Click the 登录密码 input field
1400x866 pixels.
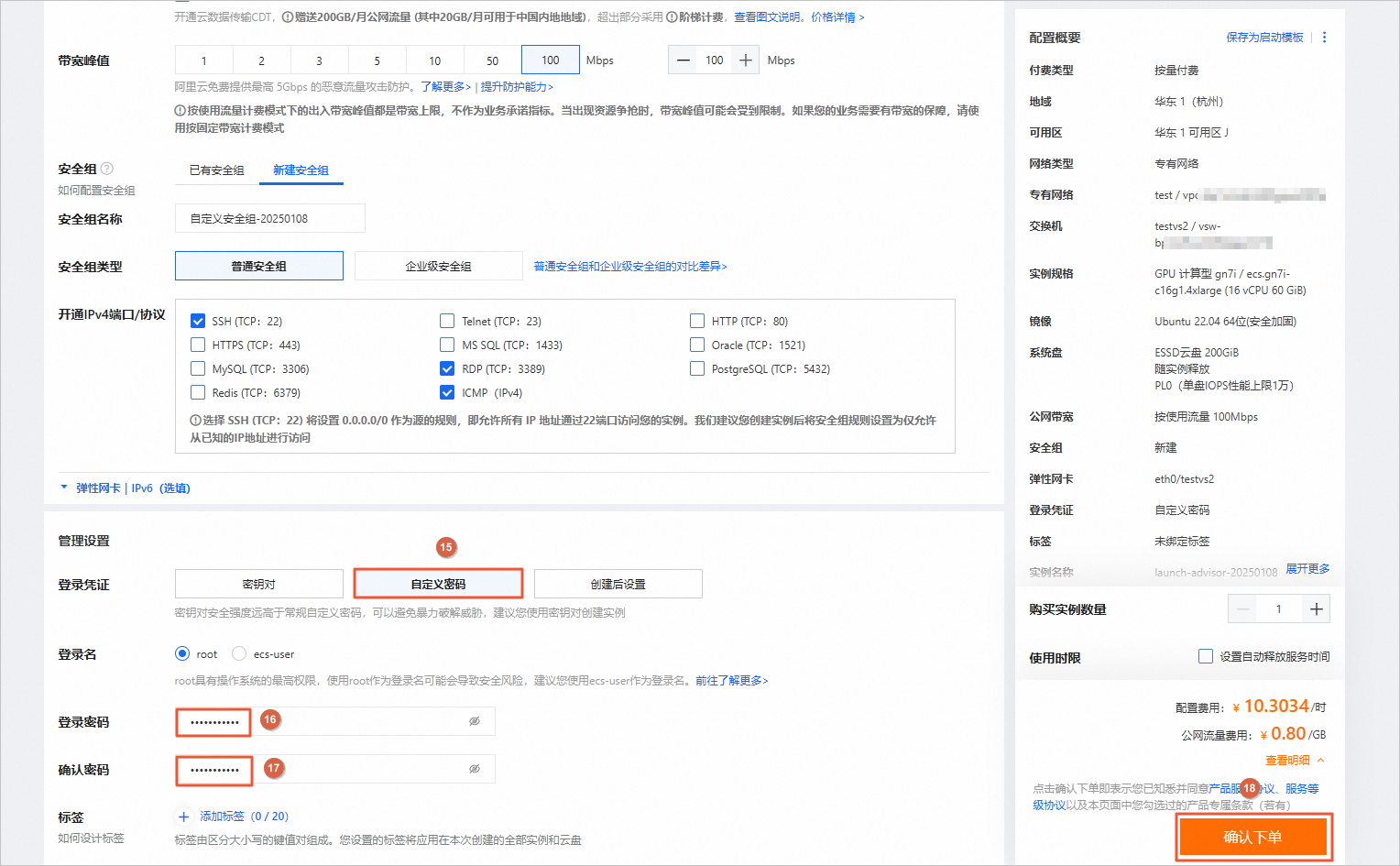[x=335, y=721]
